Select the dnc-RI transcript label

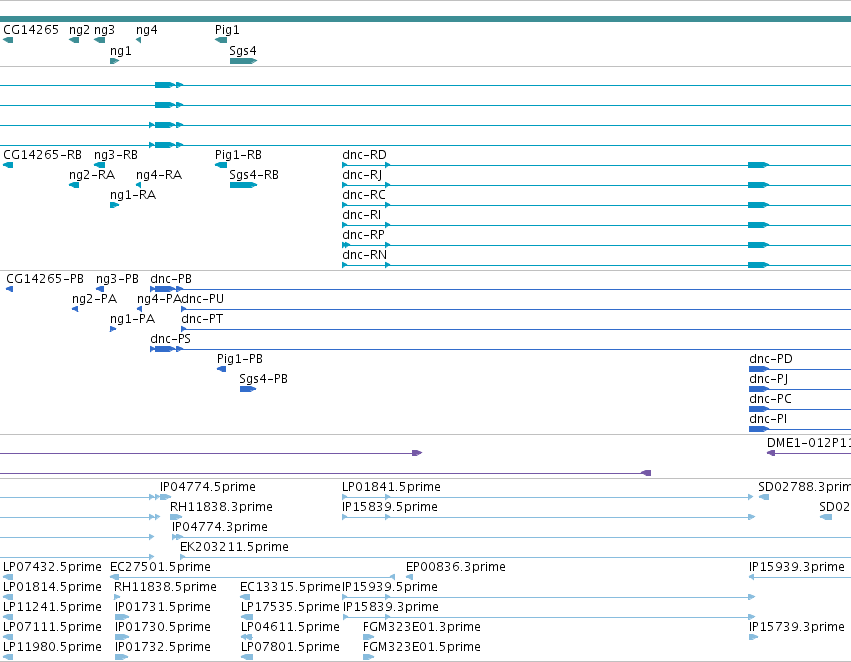coord(361,215)
